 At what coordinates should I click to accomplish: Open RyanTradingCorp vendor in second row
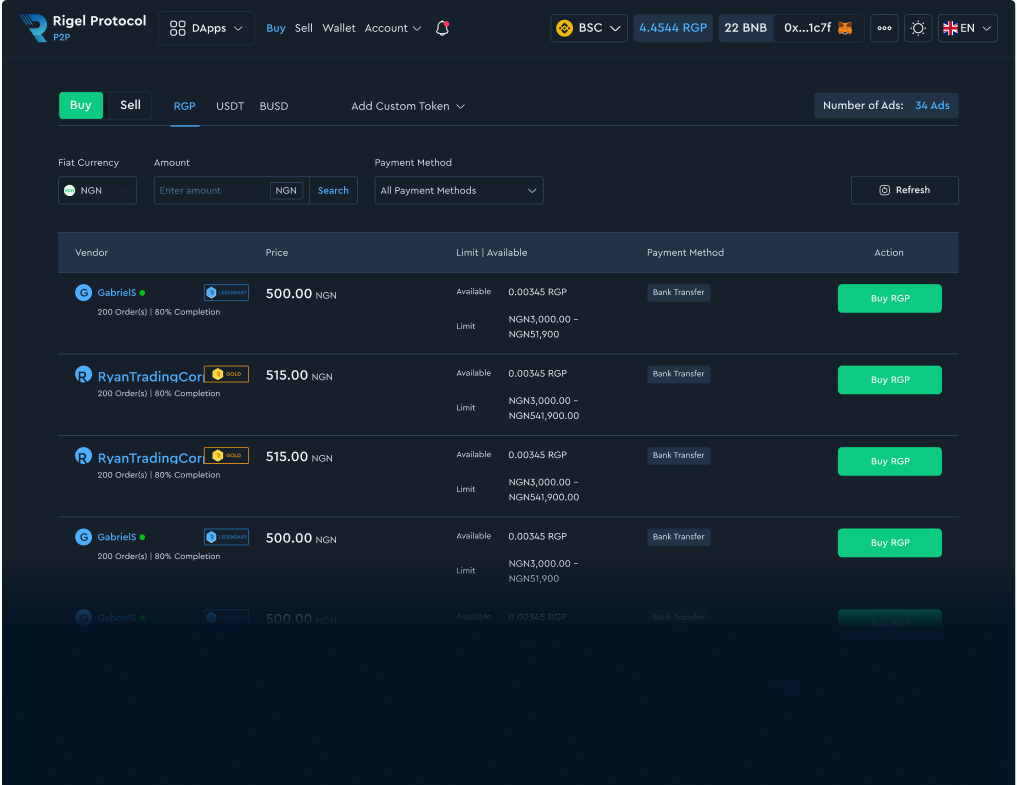tap(150, 376)
